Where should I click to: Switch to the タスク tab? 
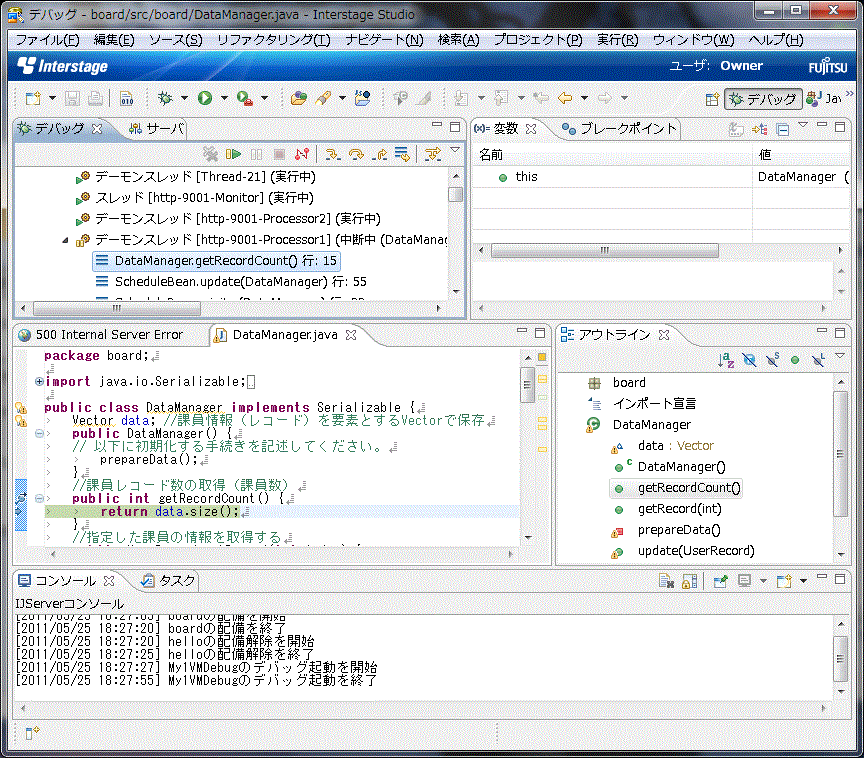click(x=169, y=581)
